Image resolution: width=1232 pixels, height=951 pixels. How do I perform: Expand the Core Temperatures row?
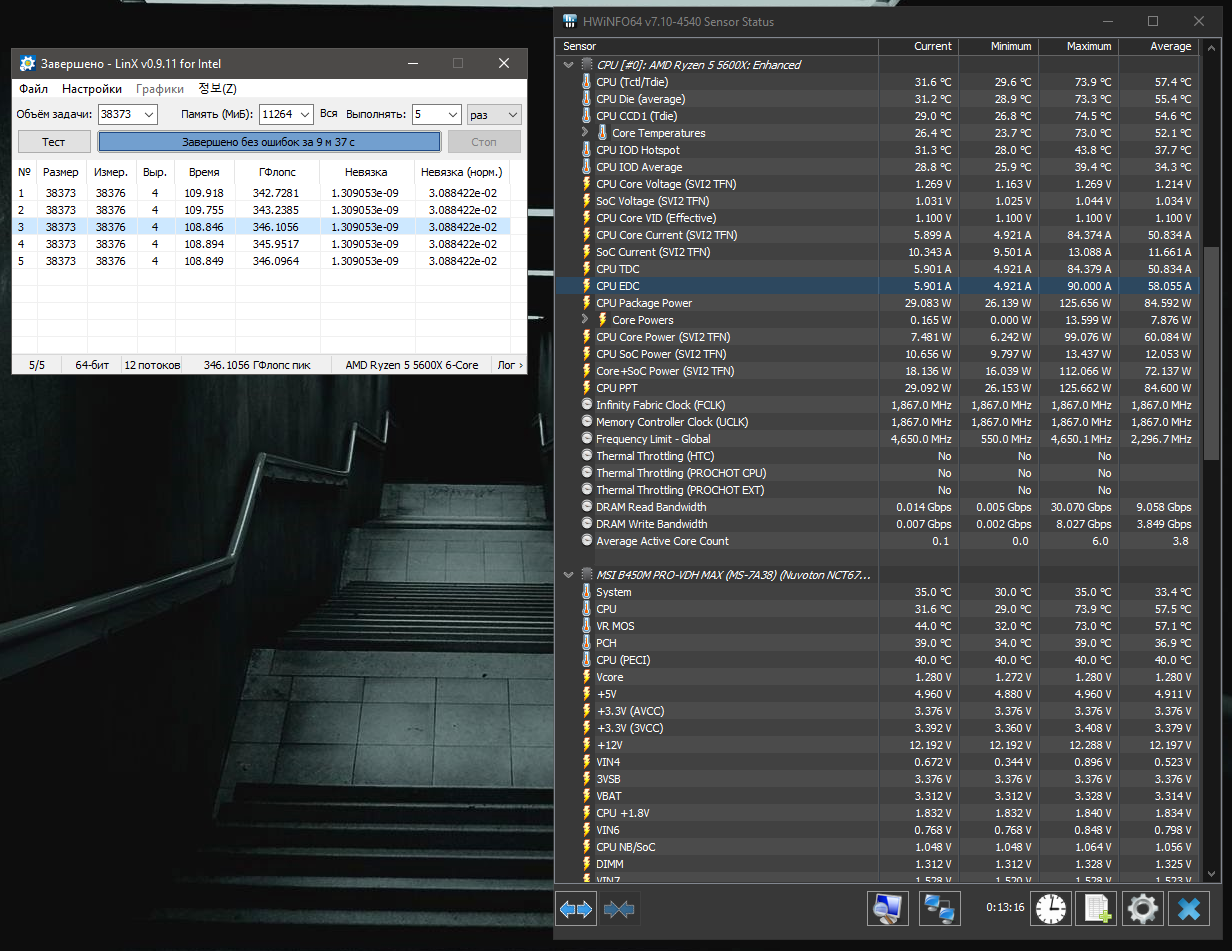tap(586, 133)
